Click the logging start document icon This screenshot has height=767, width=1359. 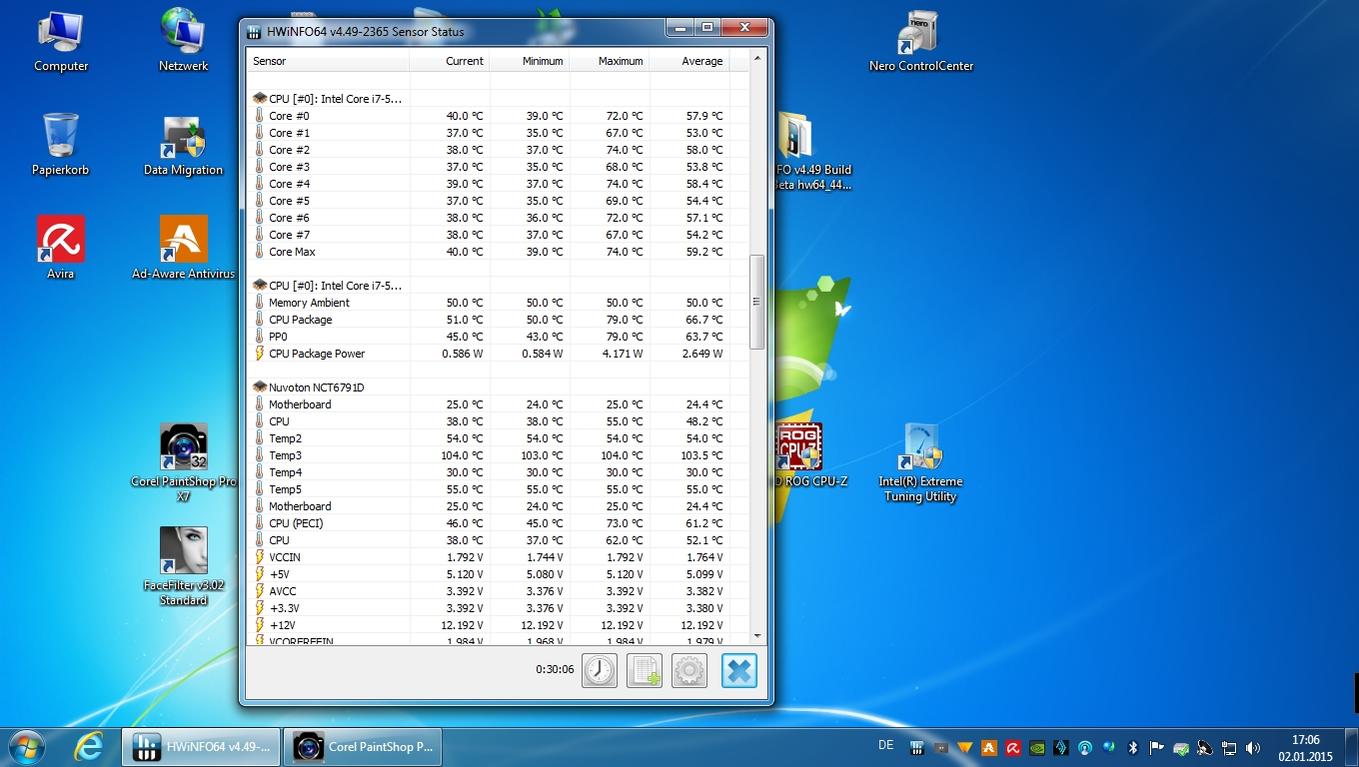[644, 670]
